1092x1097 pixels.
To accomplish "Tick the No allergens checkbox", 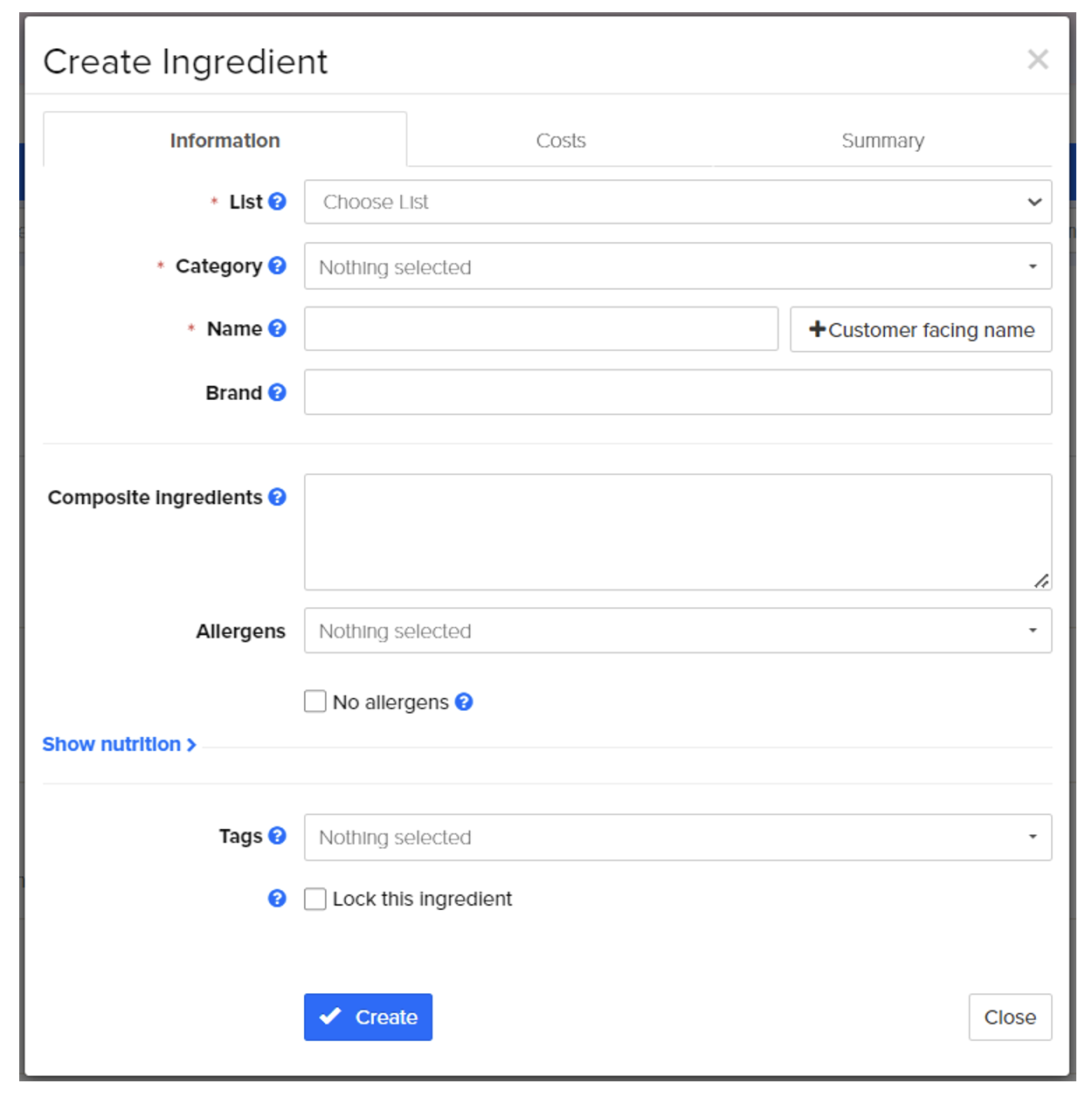I will coord(315,701).
